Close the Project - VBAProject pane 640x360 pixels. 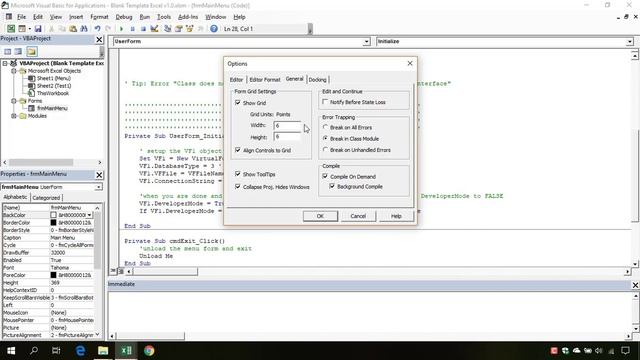pos(99,39)
